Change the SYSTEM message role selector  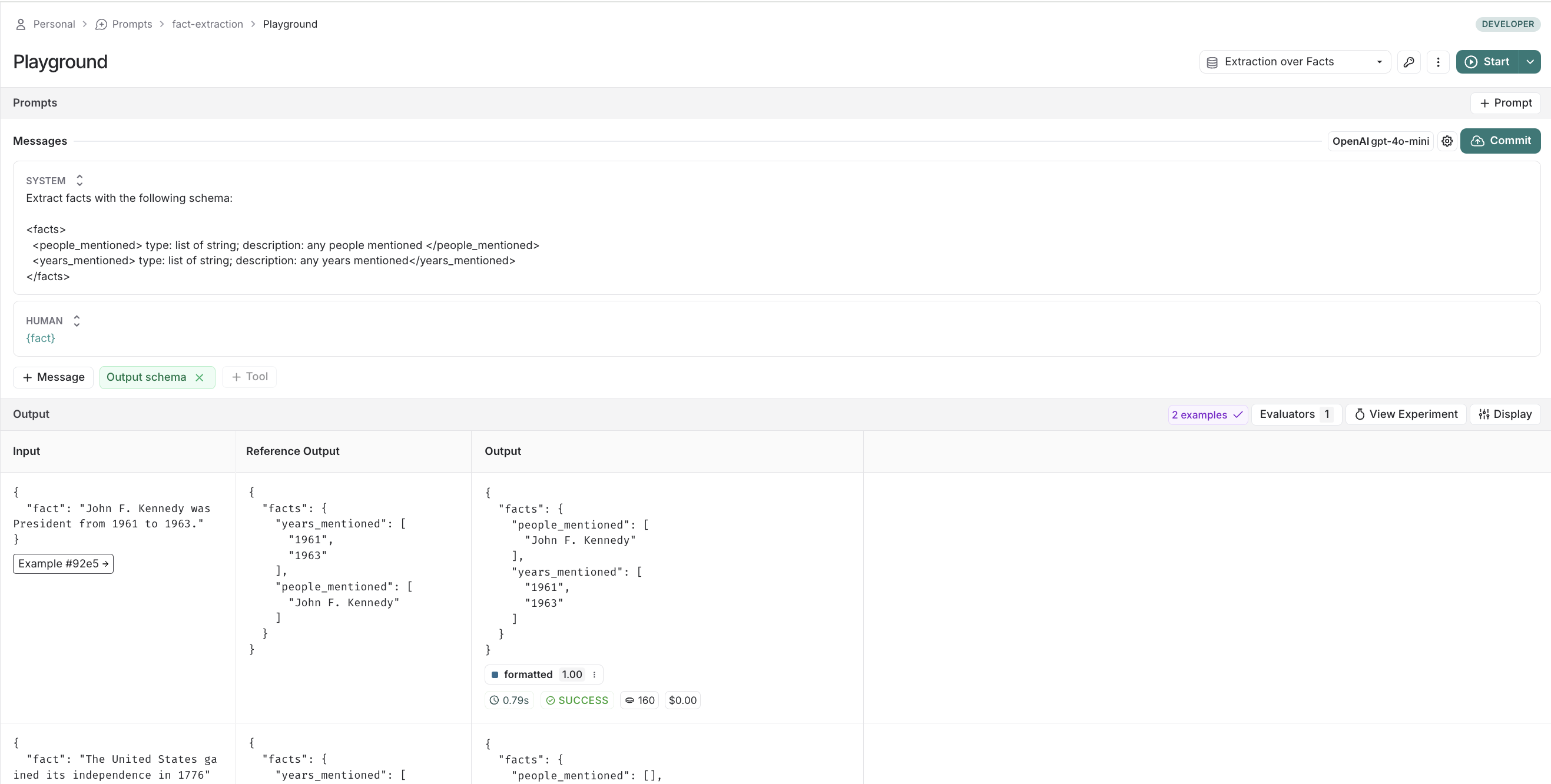click(79, 181)
